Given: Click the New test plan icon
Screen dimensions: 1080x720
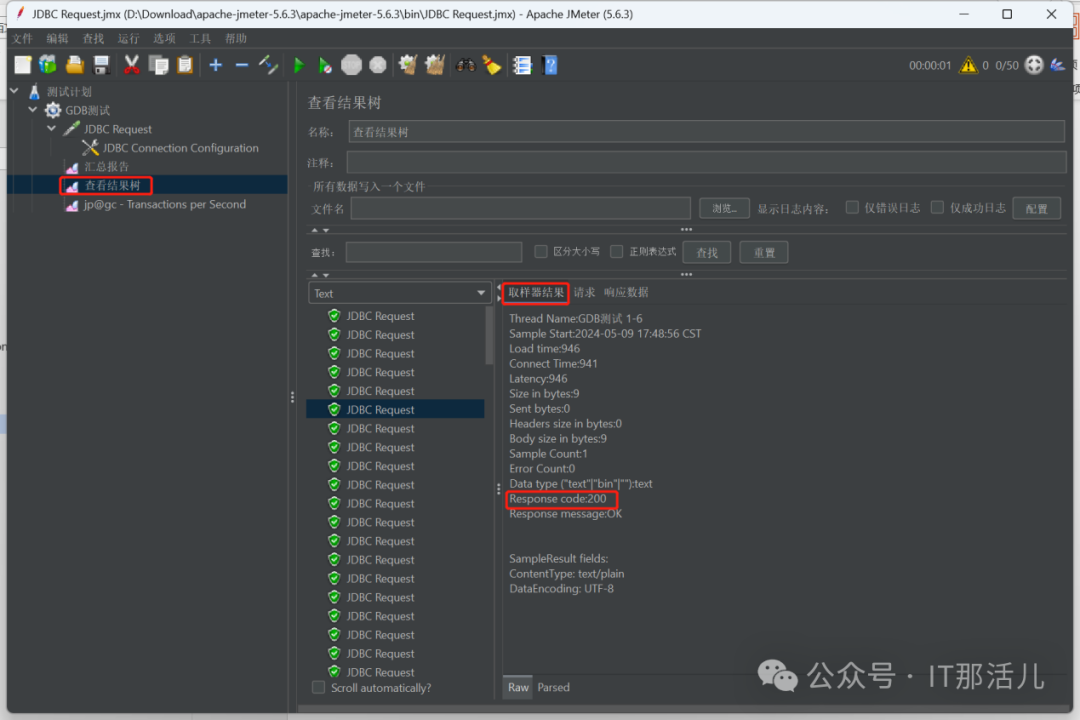Looking at the screenshot, I should (x=23, y=65).
